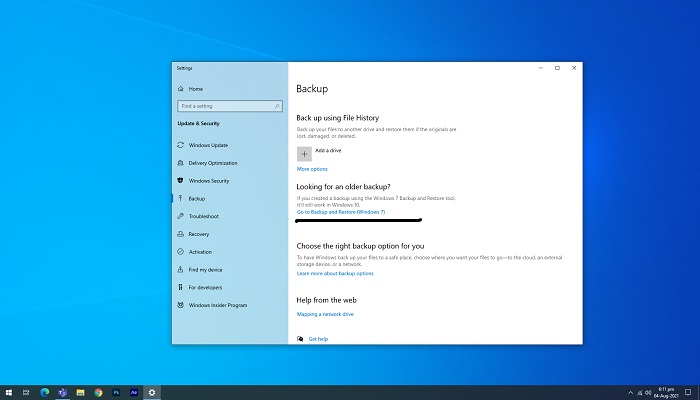Select the Backup sidebar entry
Viewport: 700px width, 400px height.
[192, 199]
